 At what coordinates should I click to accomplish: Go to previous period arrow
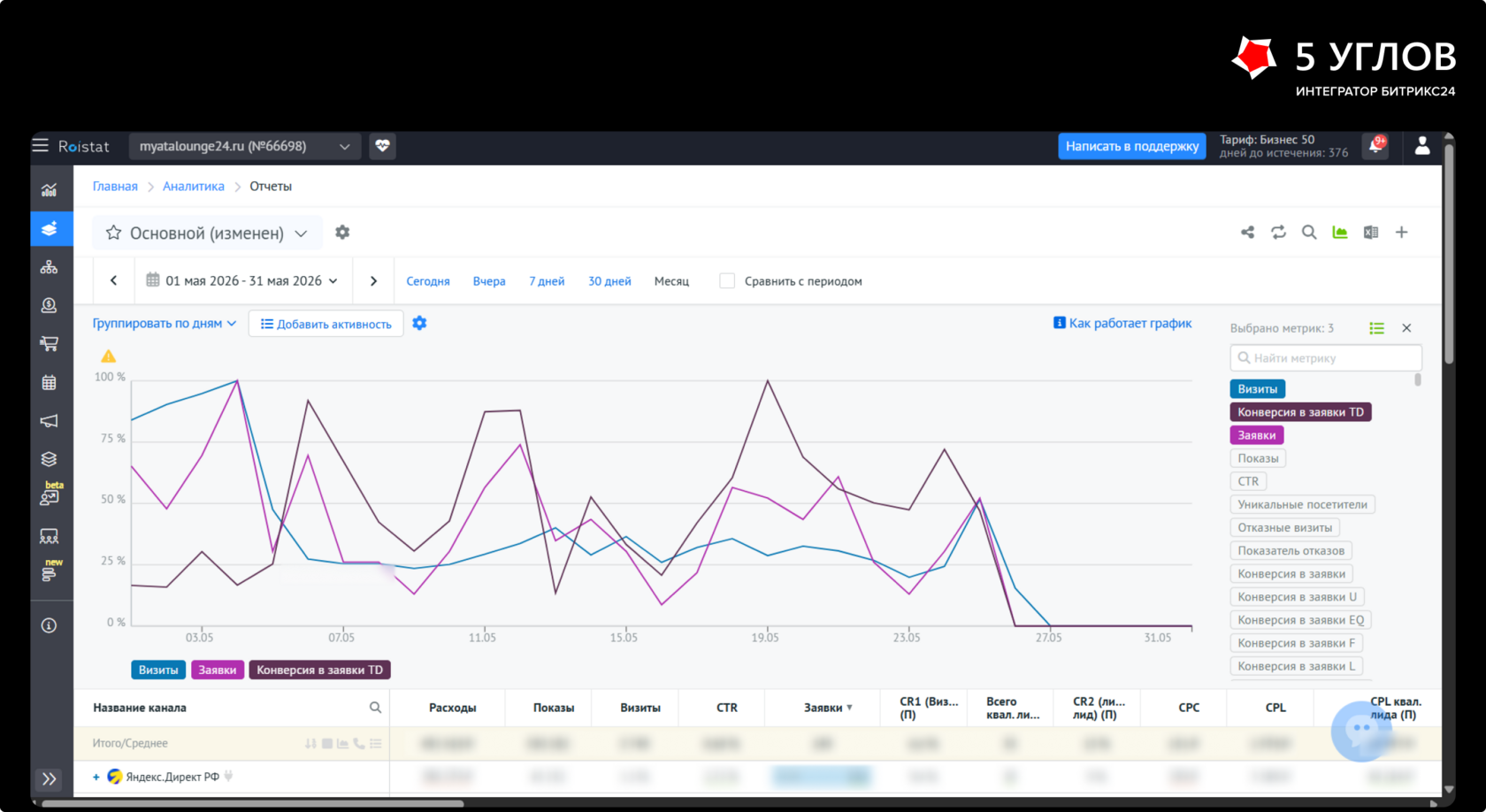tap(113, 280)
